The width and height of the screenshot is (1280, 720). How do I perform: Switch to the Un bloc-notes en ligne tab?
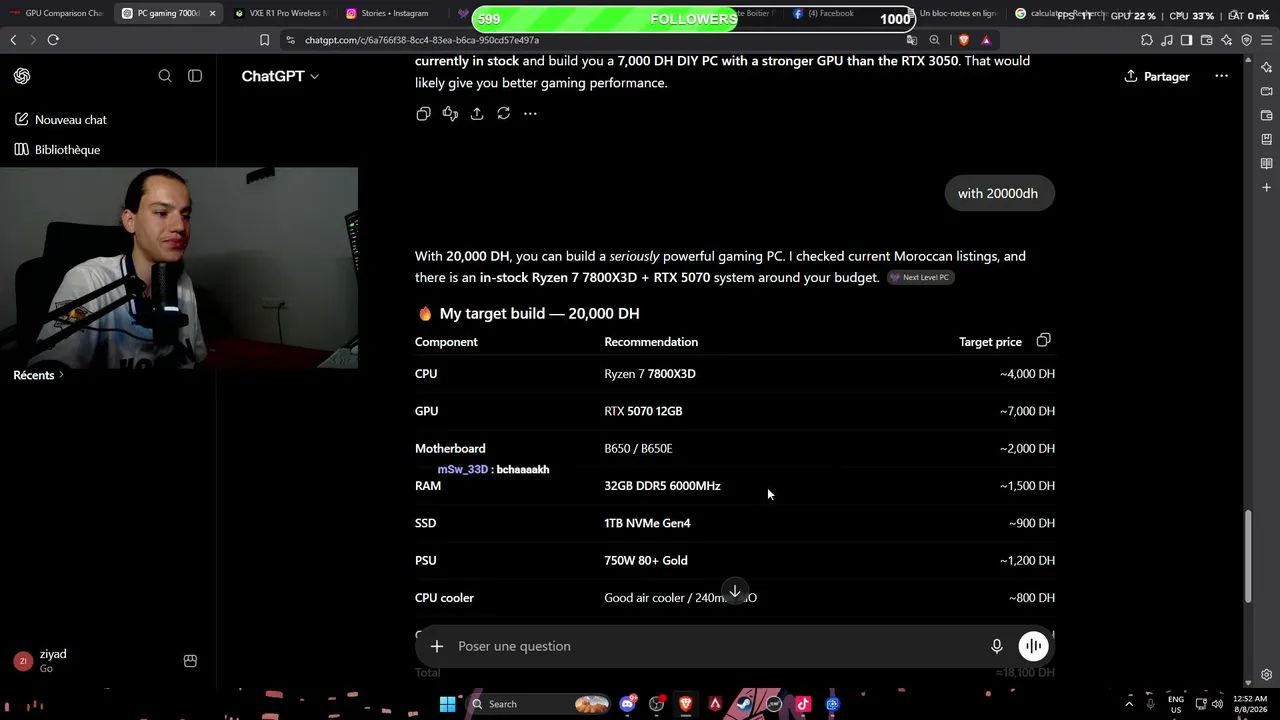click(952, 13)
